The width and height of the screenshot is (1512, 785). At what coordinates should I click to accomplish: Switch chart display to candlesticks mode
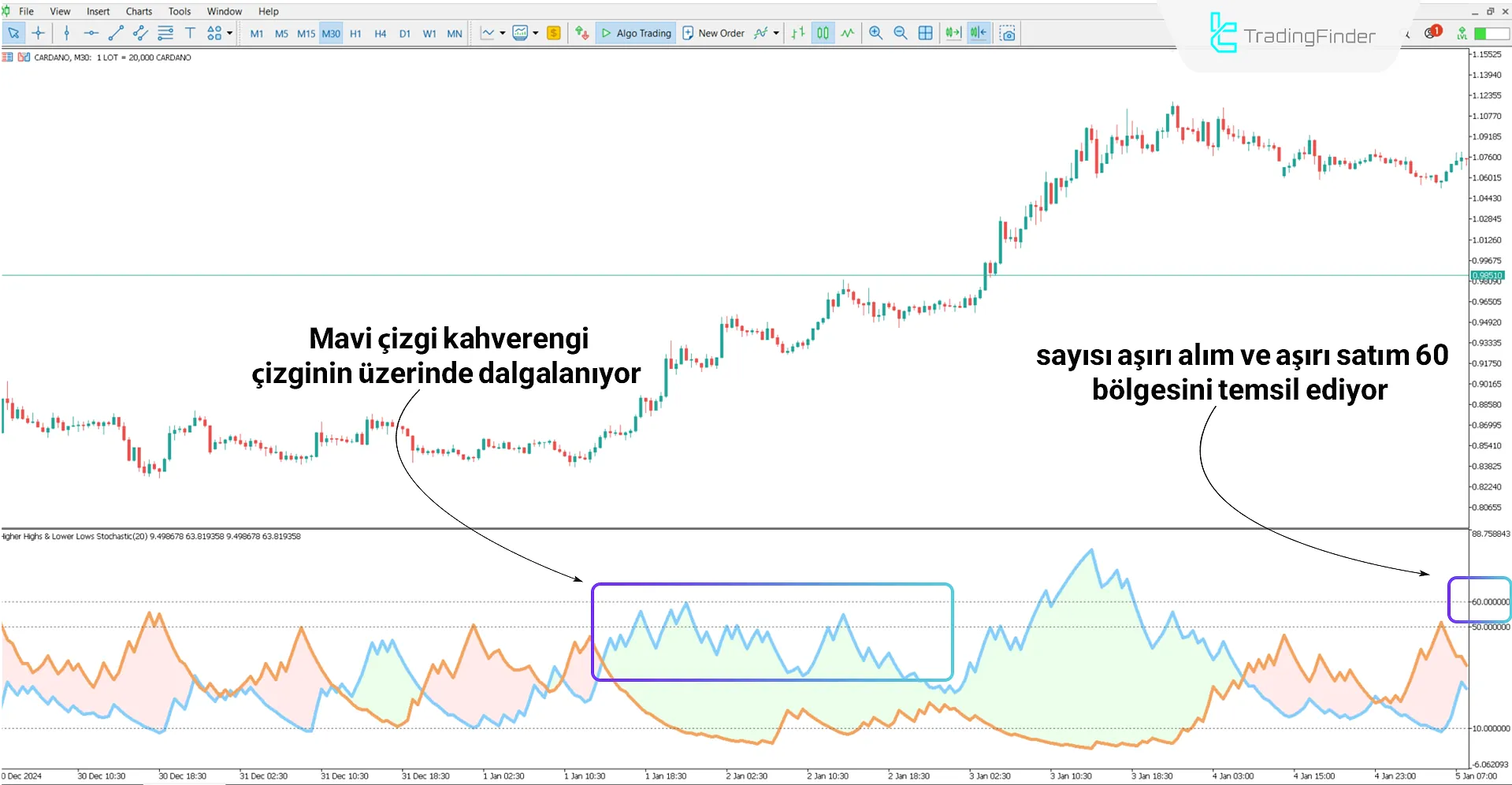coord(822,32)
